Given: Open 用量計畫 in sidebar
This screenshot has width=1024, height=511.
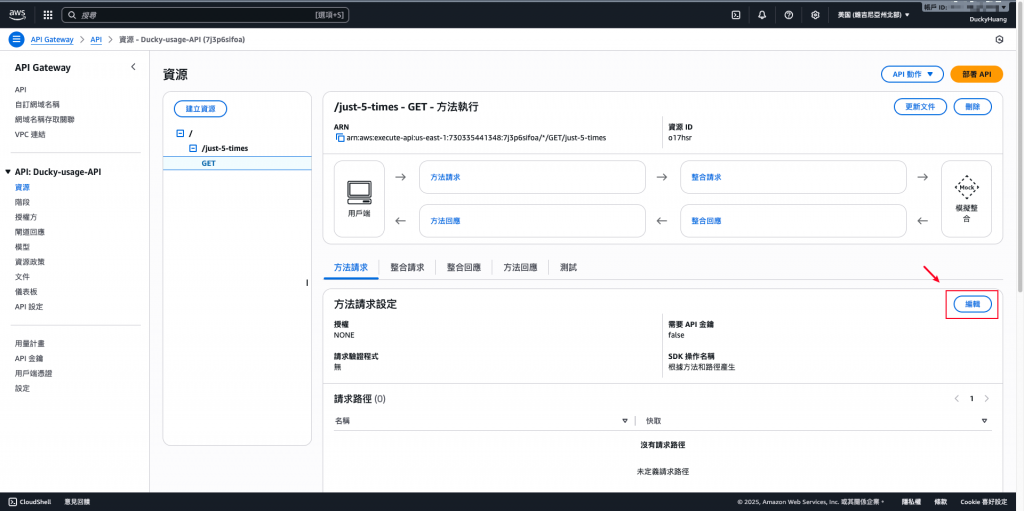Looking at the screenshot, I should (29, 343).
